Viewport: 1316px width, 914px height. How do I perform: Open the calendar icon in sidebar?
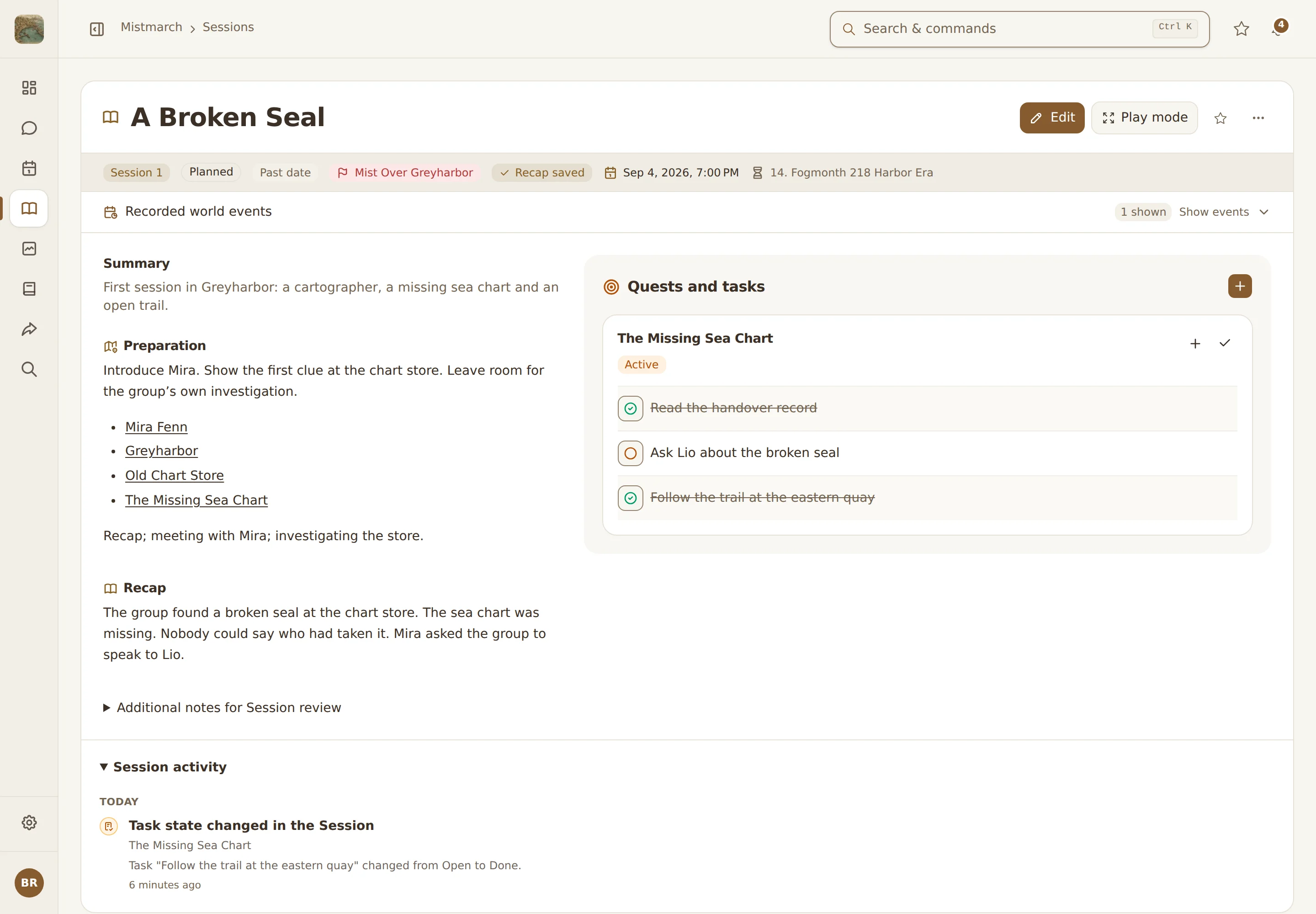29,168
